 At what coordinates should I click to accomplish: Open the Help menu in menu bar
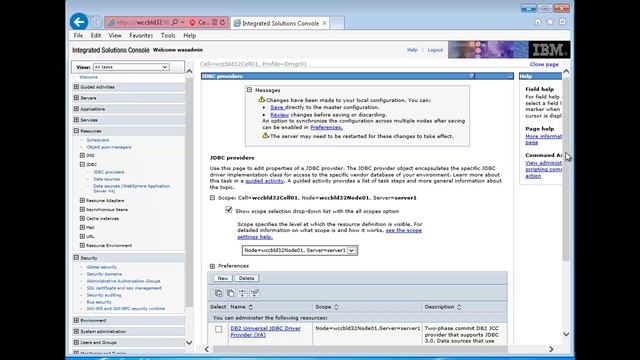pos(190,36)
